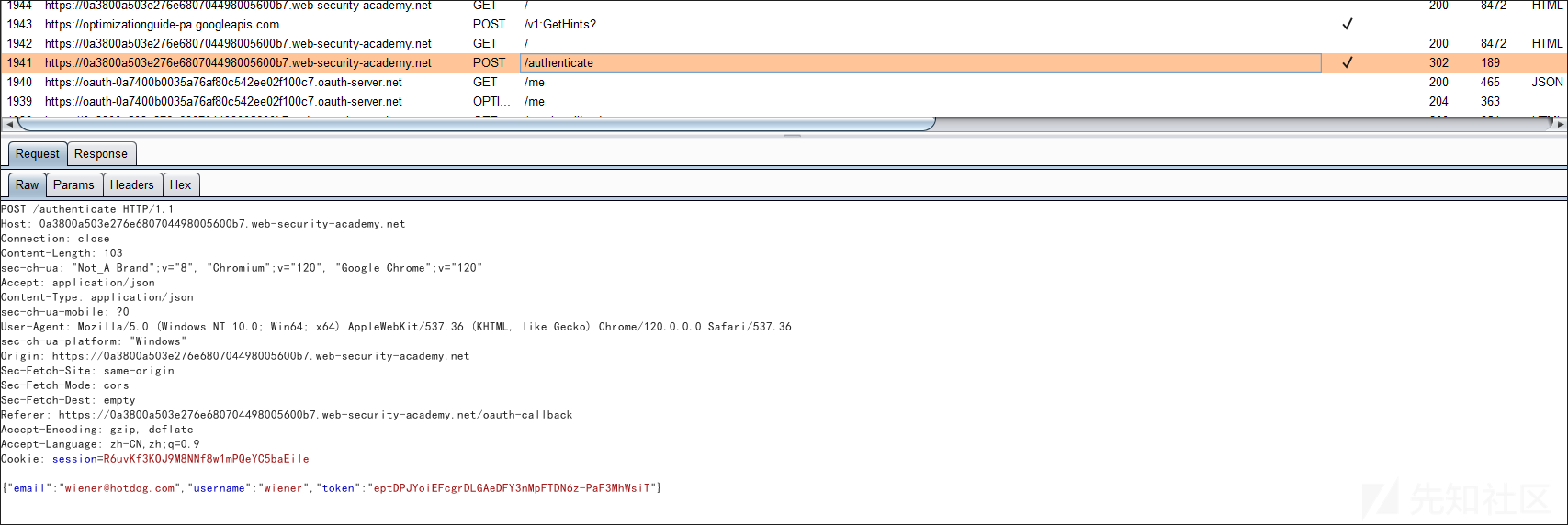
Task: Click the left arrow of horizontal scrollbar
Action: (x=8, y=124)
